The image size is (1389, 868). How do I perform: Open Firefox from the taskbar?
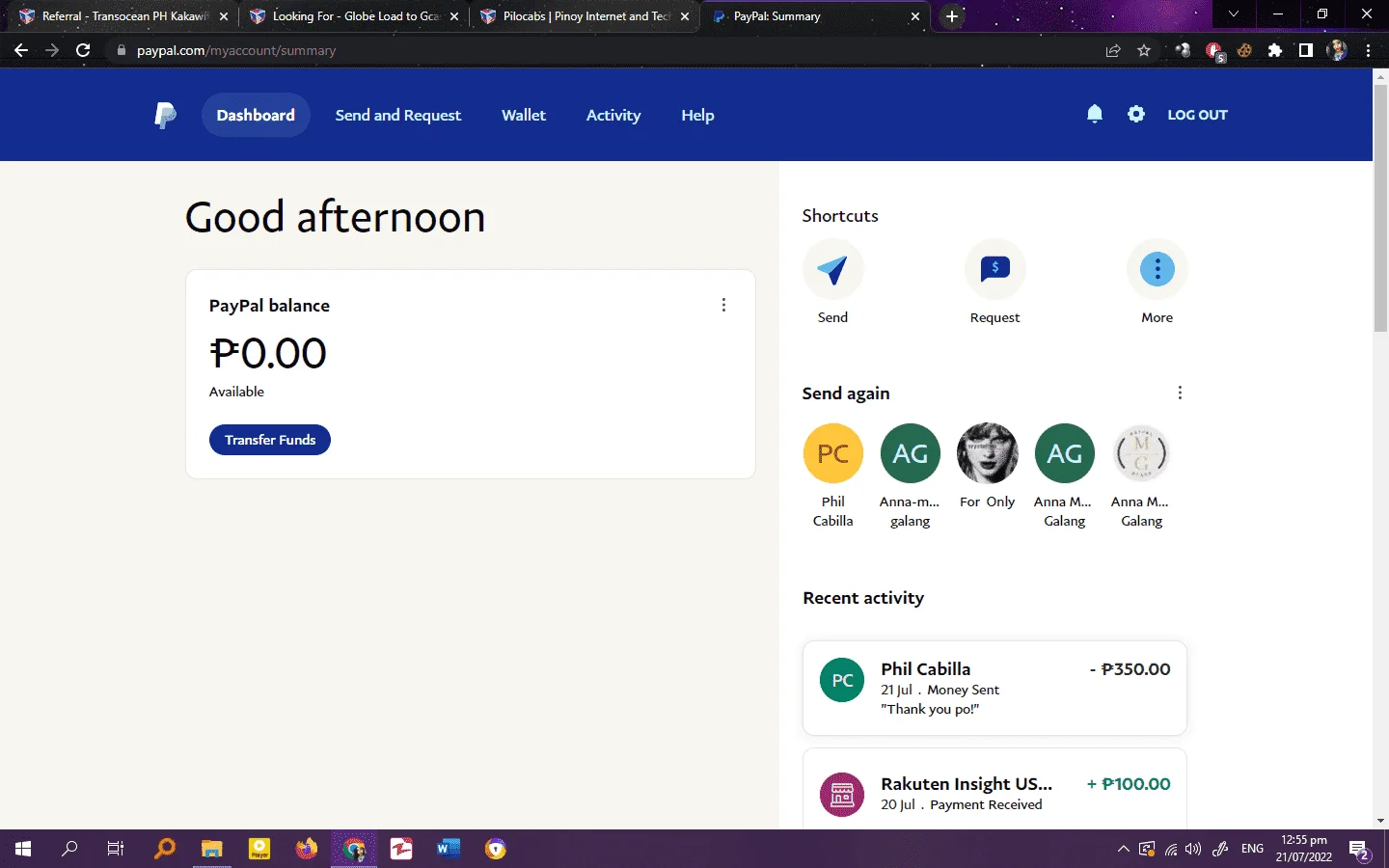(307, 849)
